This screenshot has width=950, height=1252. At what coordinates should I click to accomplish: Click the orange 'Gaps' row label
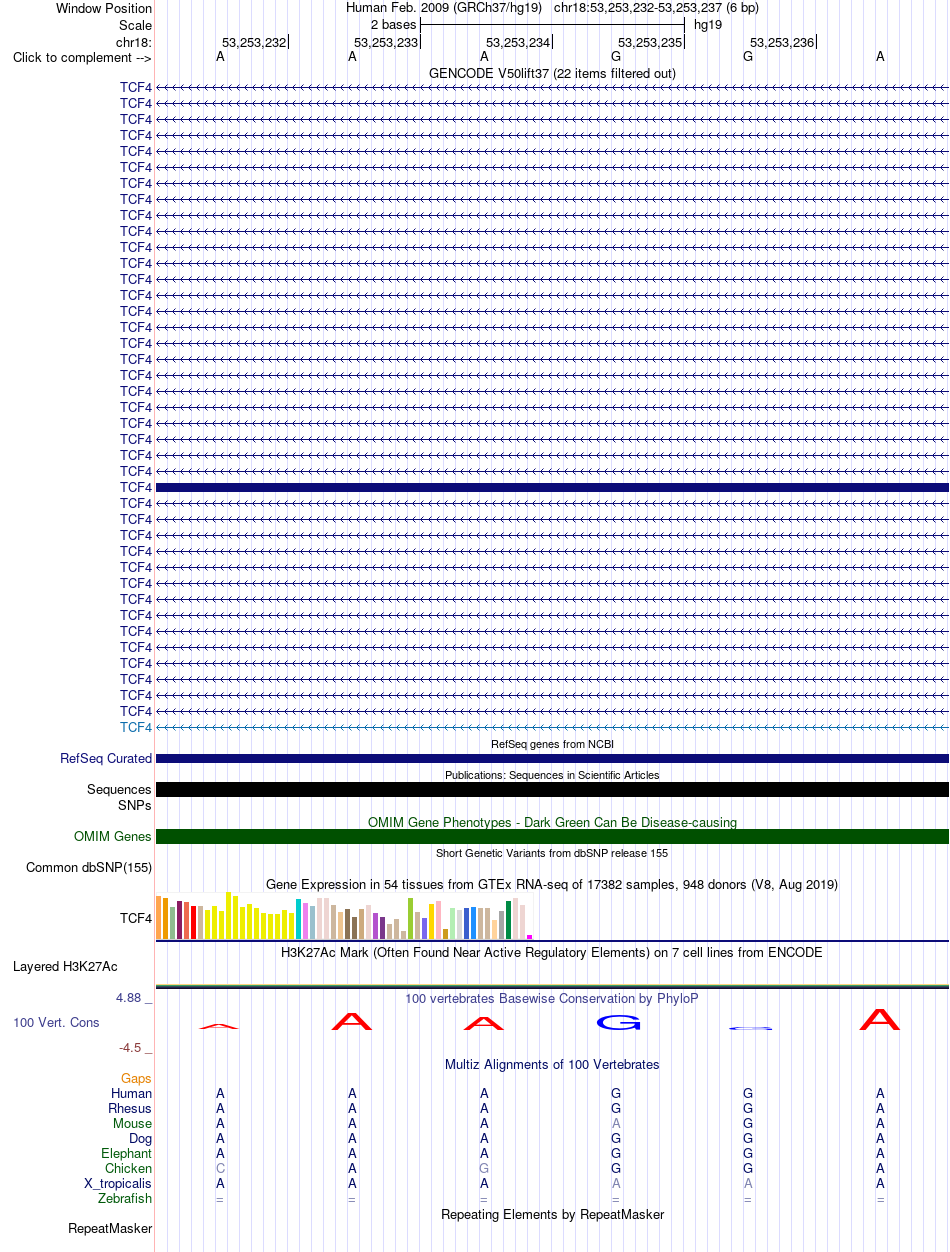pyautogui.click(x=137, y=1079)
